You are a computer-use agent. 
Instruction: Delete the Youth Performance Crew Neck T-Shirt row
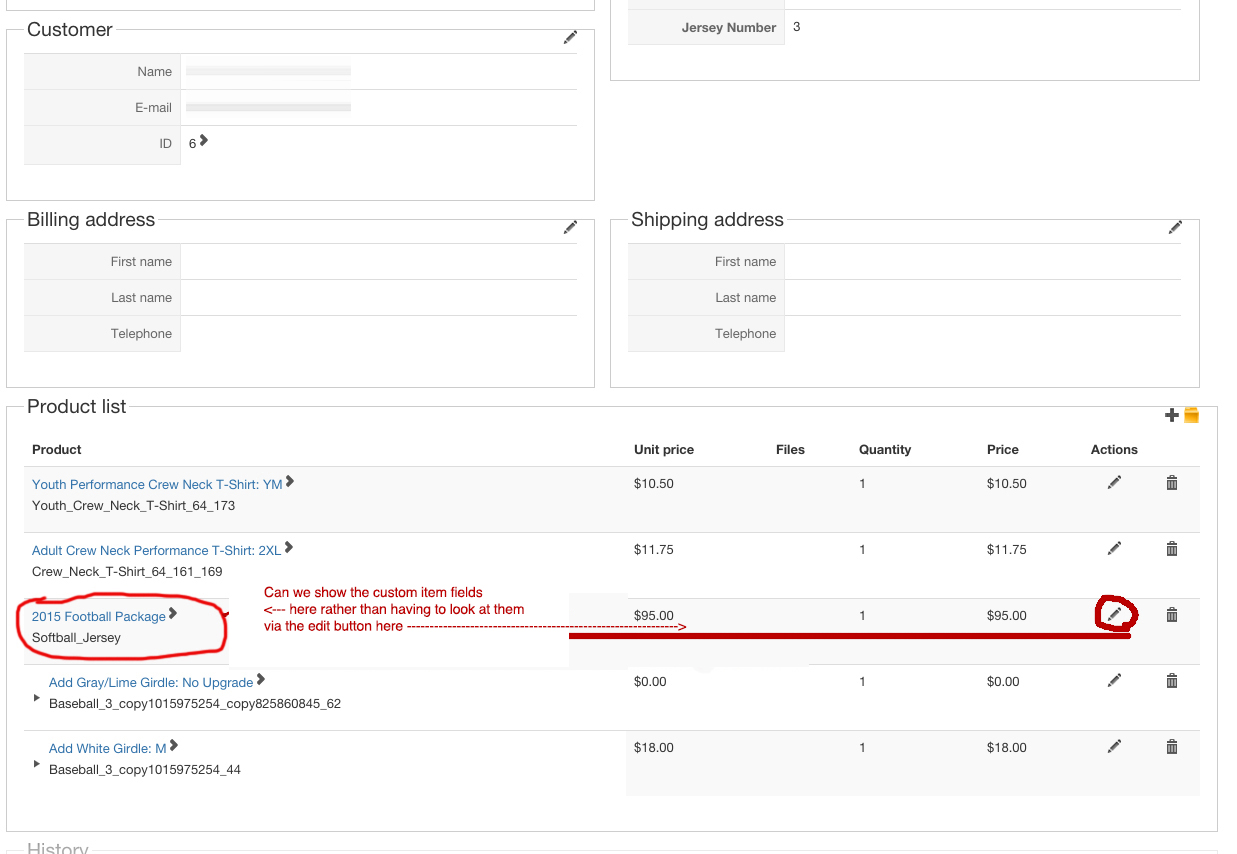click(x=1172, y=483)
